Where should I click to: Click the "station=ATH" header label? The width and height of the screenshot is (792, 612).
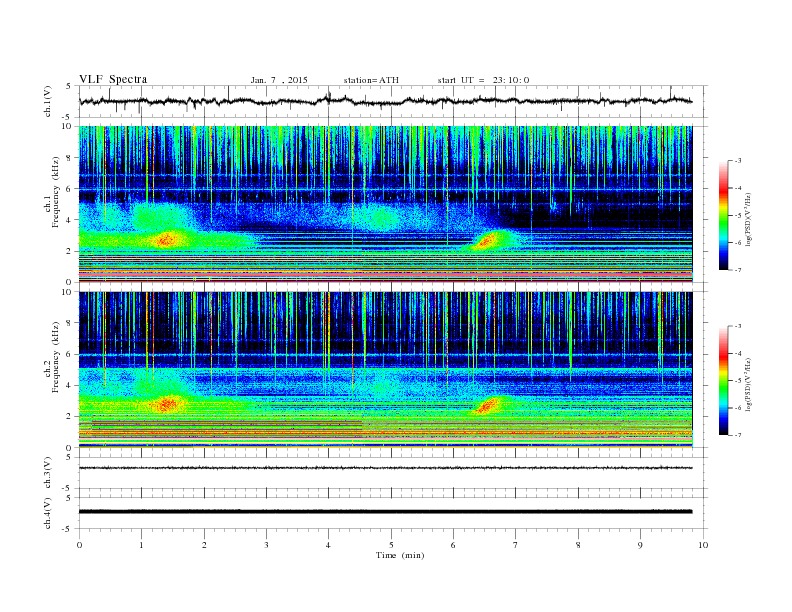(371, 80)
